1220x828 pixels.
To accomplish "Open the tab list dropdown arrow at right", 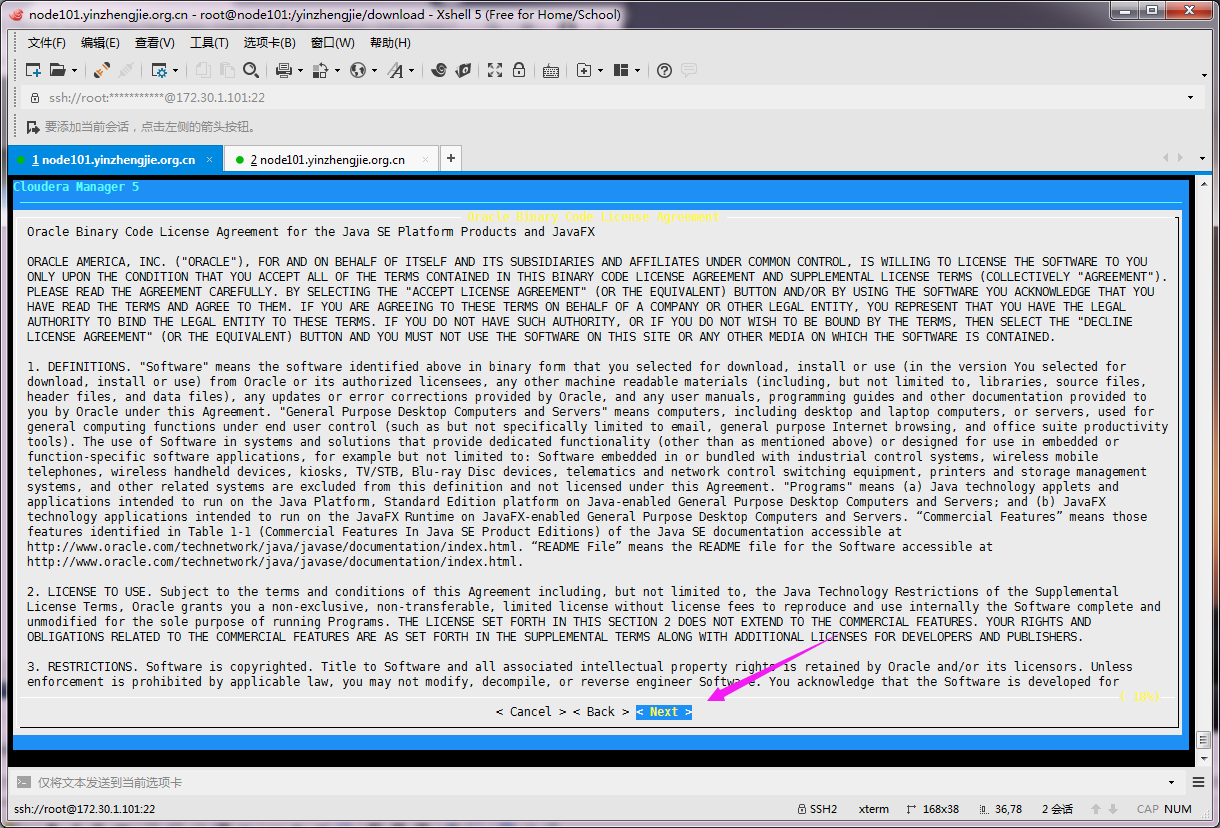I will (x=1202, y=158).
